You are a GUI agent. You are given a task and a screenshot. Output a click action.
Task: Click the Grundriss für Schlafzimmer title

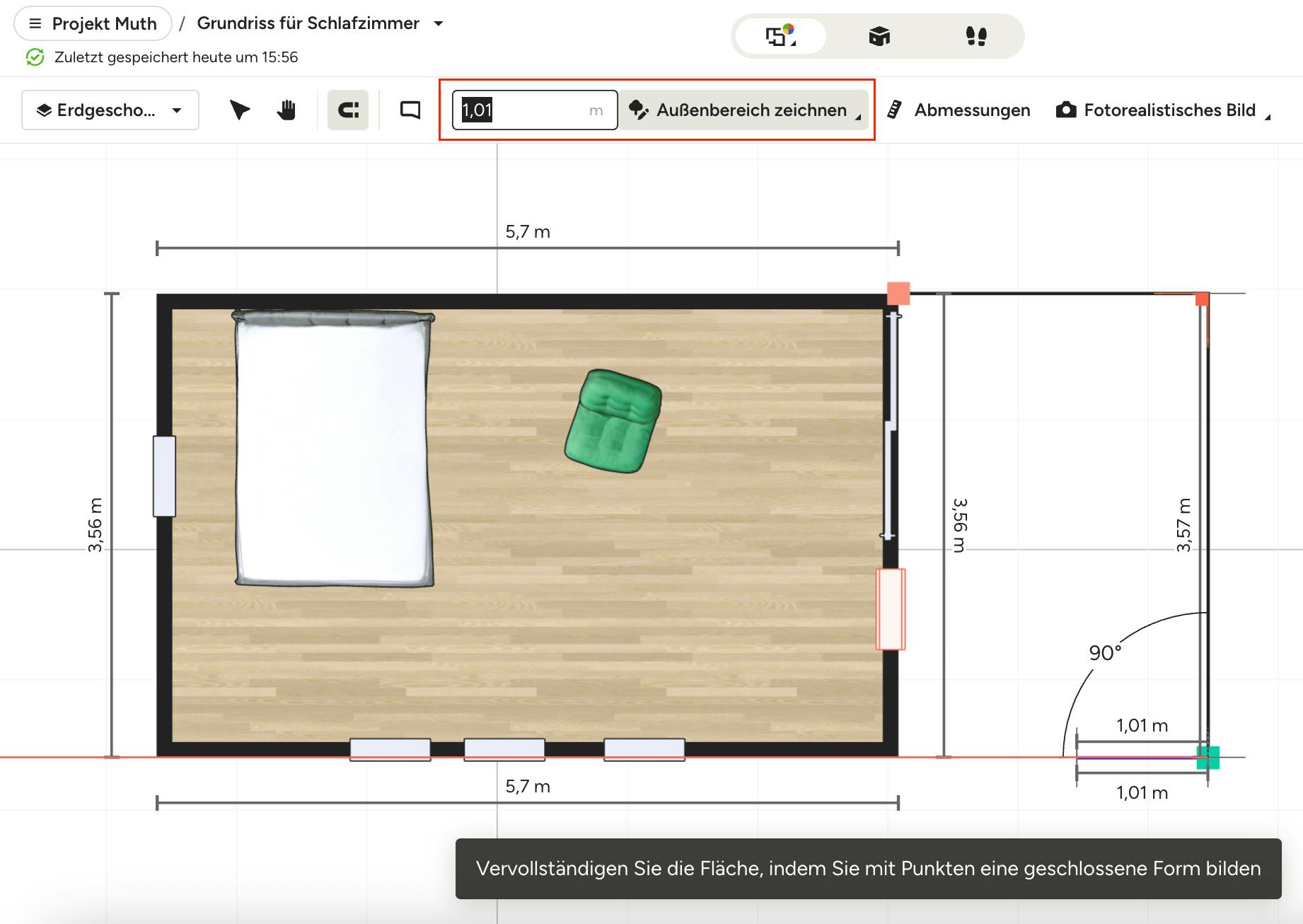click(x=308, y=23)
